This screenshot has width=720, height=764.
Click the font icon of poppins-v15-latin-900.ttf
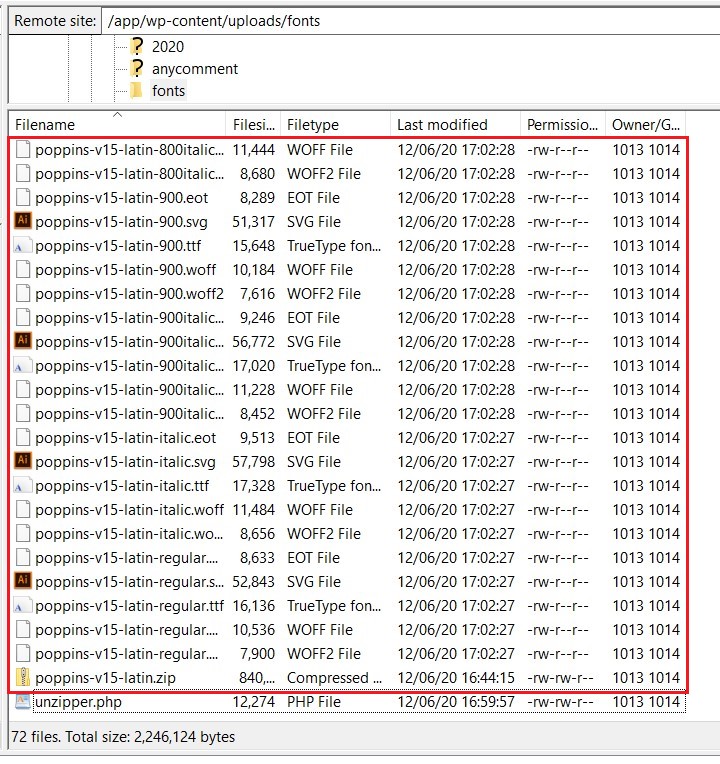(x=23, y=246)
